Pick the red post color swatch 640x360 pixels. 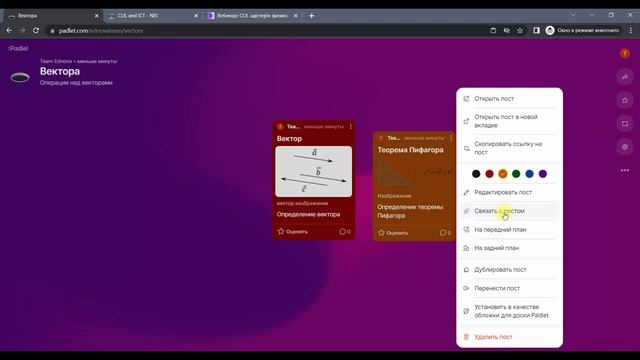point(489,174)
